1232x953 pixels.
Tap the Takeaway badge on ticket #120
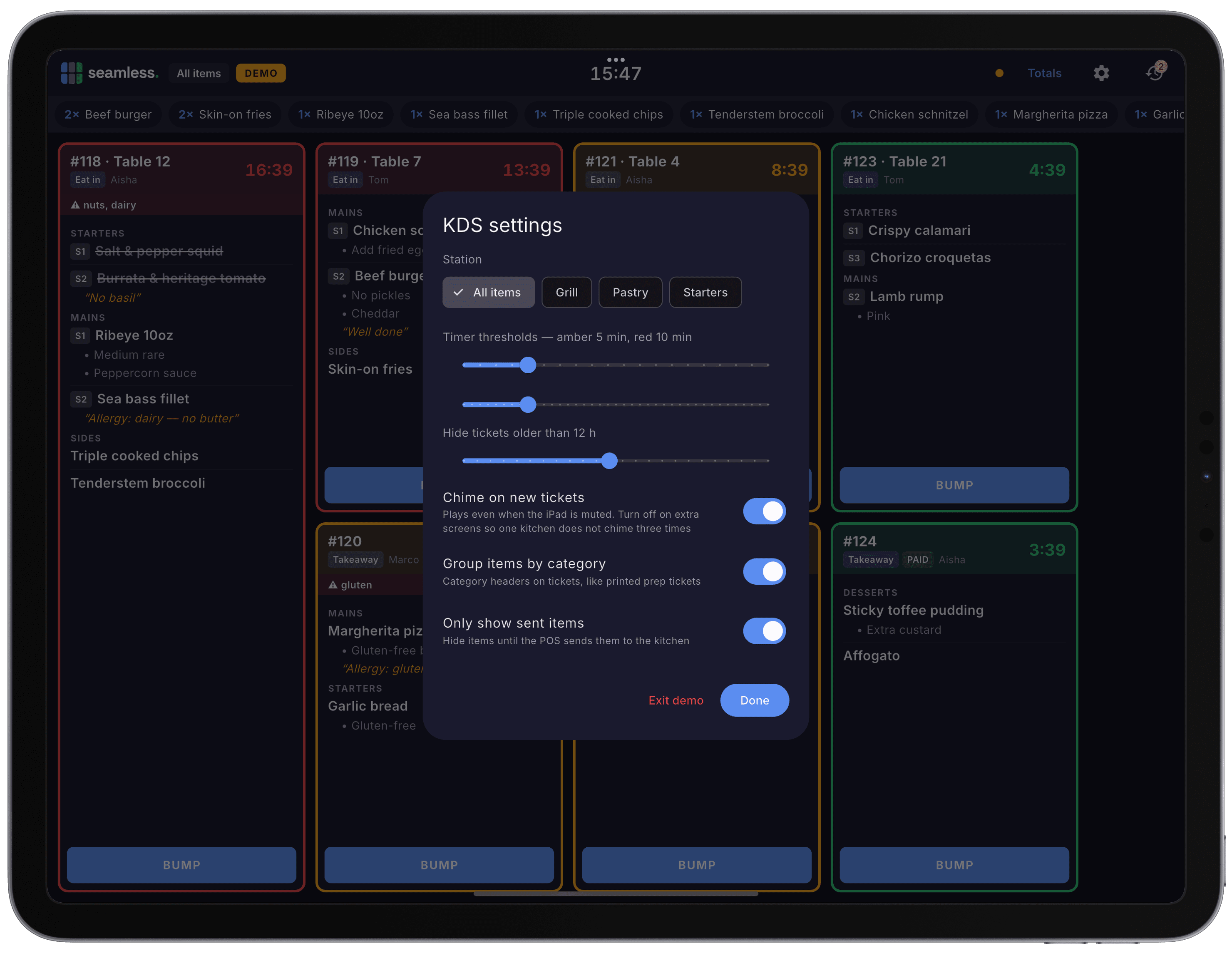(355, 559)
